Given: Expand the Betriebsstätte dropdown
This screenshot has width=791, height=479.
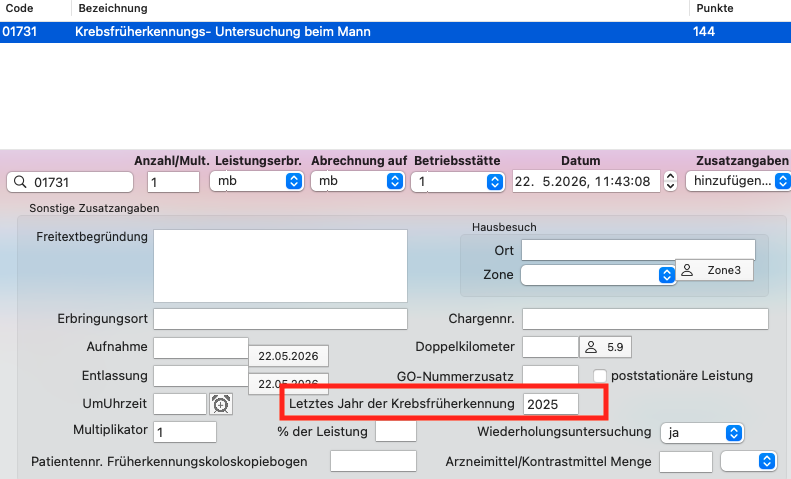Looking at the screenshot, I should click(x=458, y=182).
